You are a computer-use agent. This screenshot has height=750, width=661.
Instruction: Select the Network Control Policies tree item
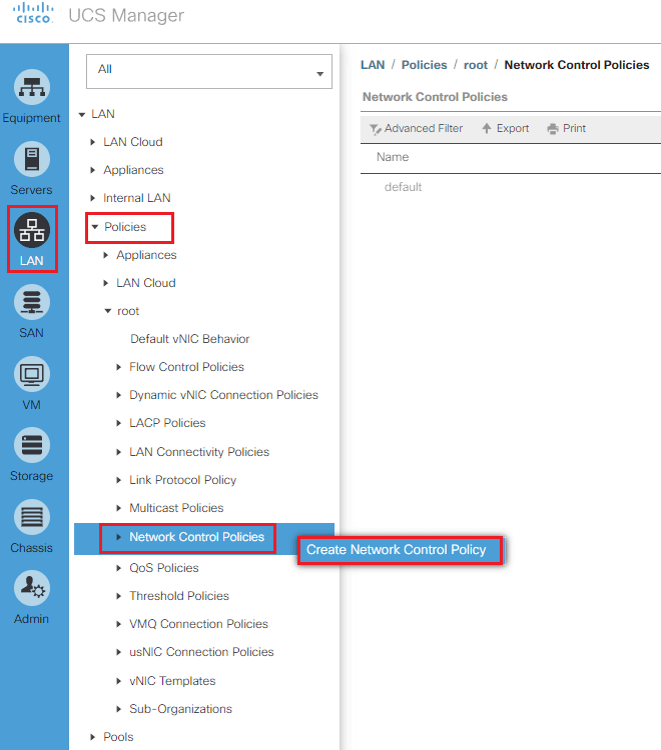197,537
